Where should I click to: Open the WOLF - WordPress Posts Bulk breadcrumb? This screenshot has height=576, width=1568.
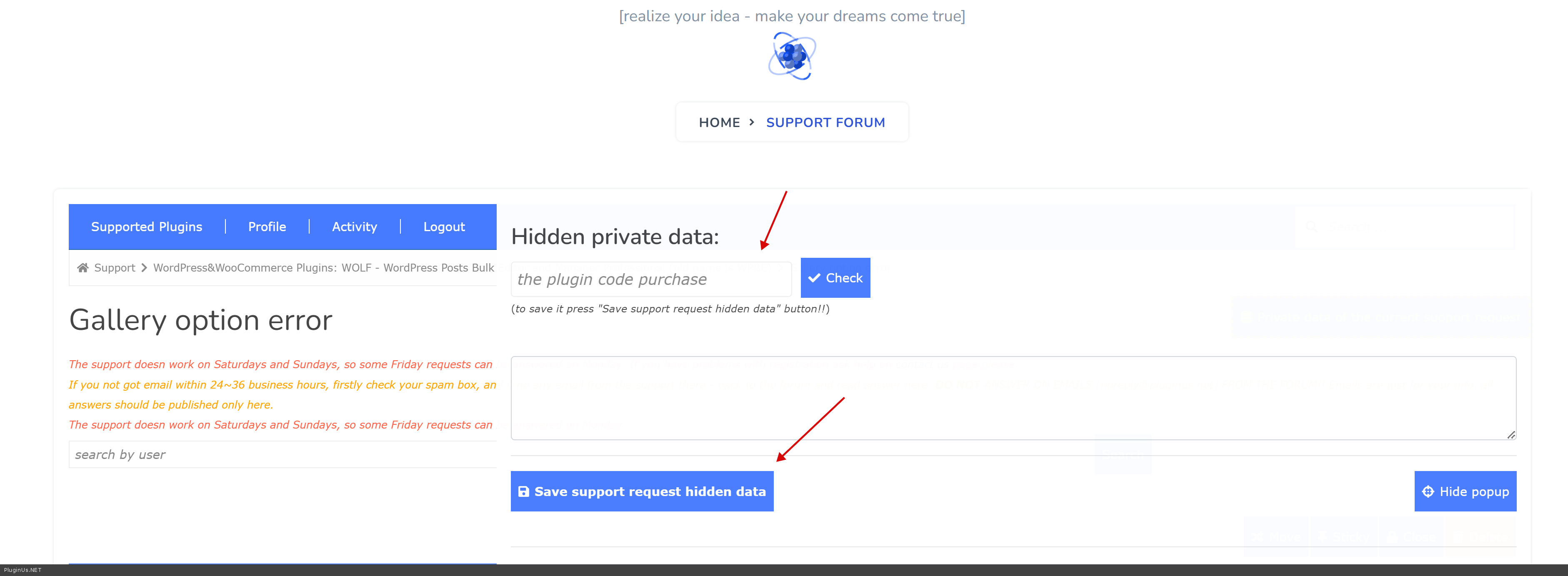point(418,268)
